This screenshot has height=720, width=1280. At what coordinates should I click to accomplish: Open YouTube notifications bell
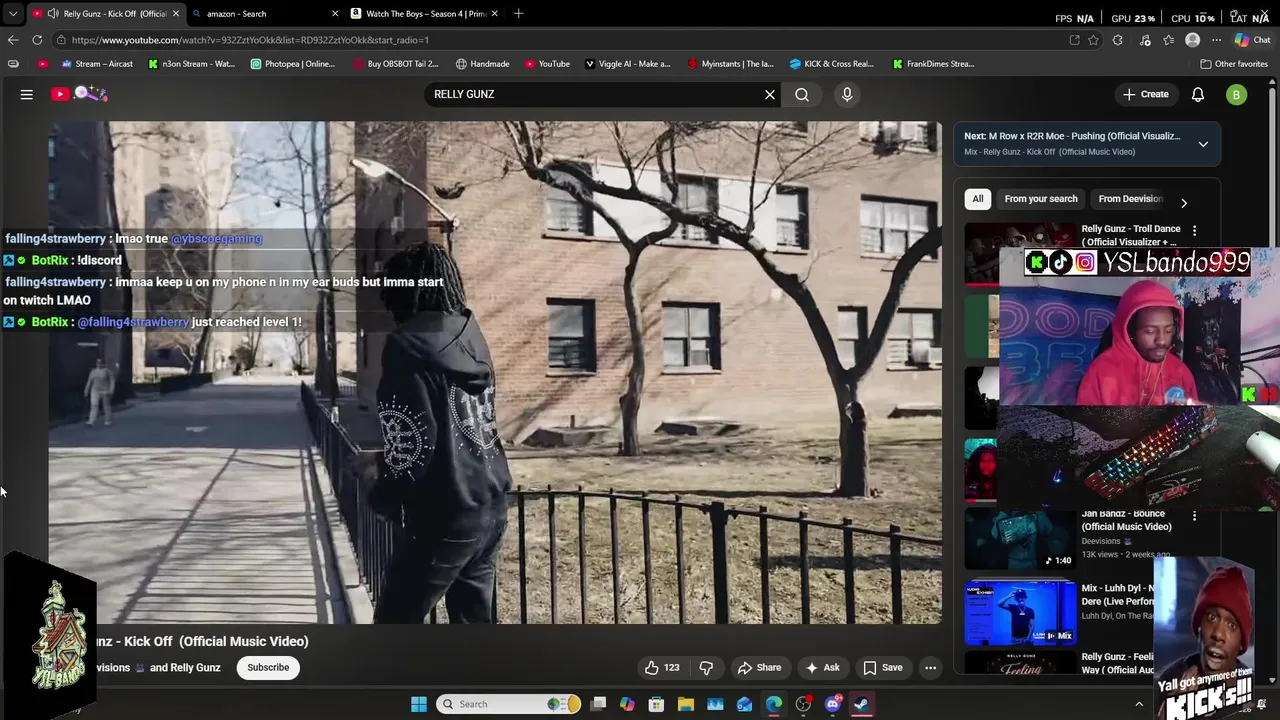1197,94
